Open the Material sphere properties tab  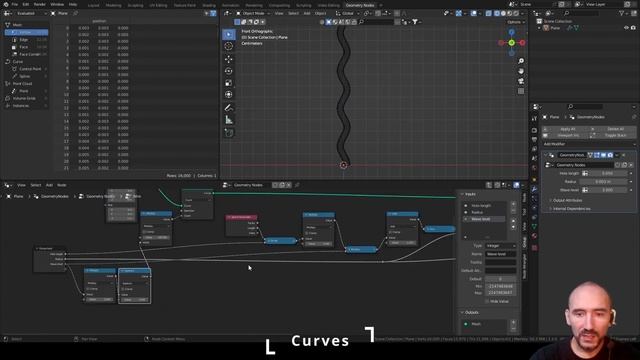(534, 236)
